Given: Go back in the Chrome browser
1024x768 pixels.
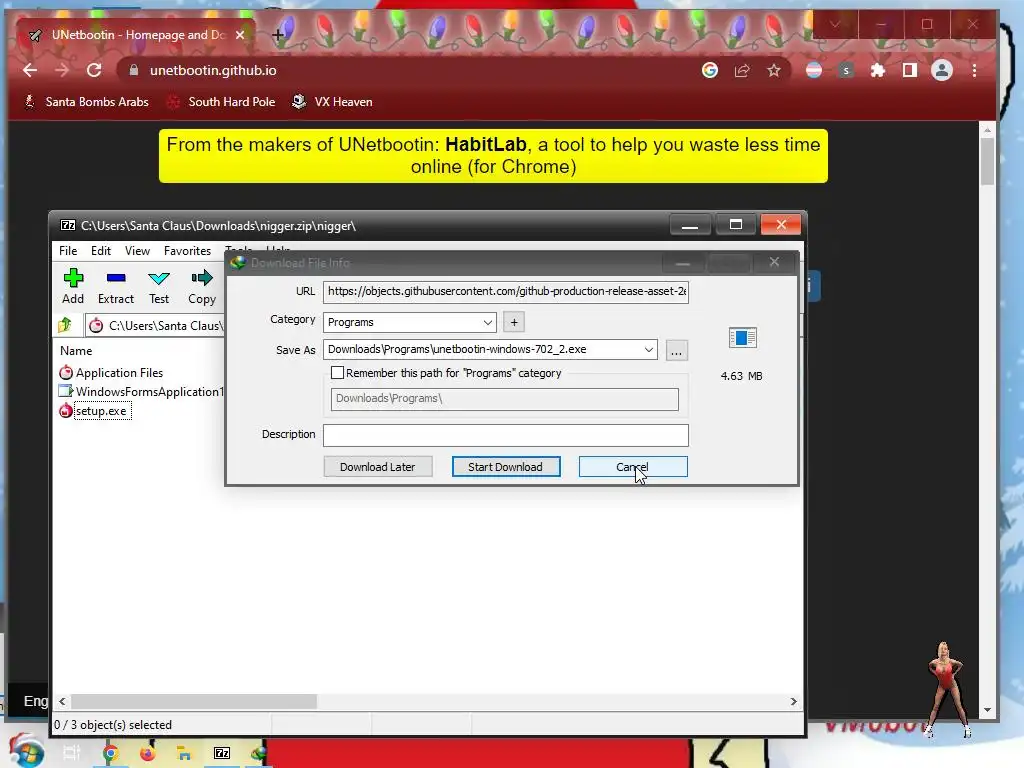Looking at the screenshot, I should [30, 71].
